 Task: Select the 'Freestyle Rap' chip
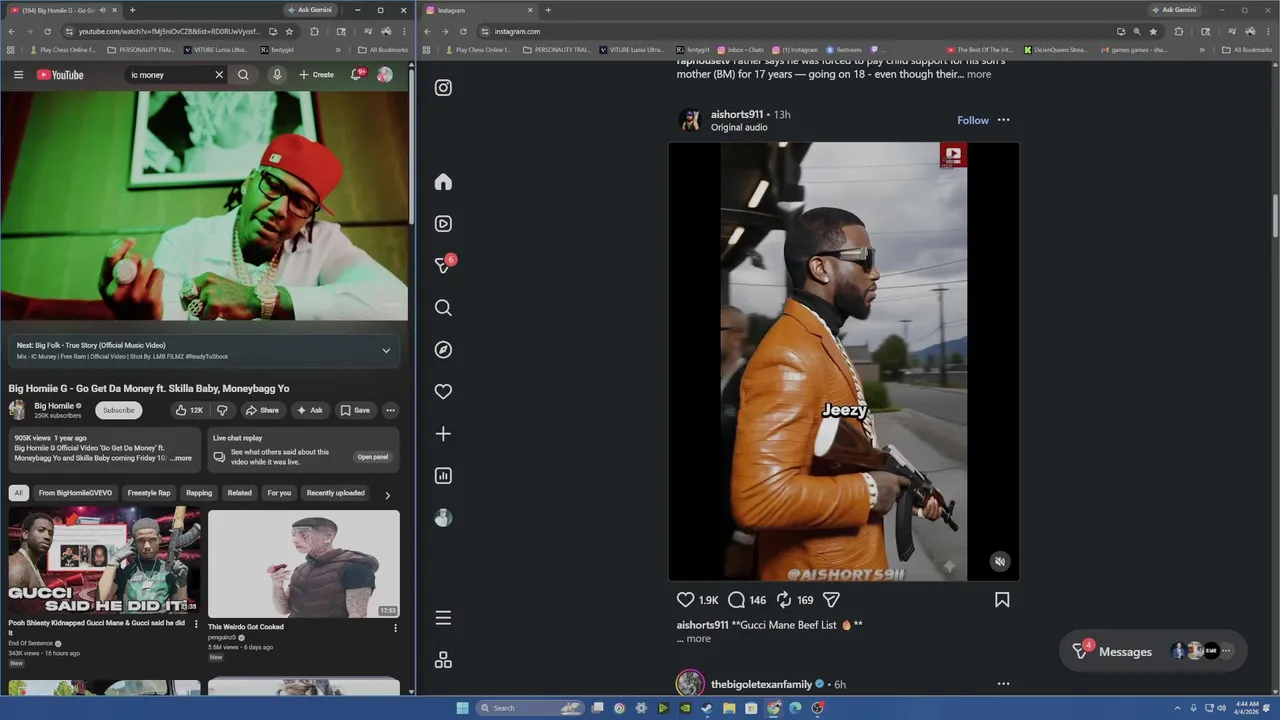click(149, 493)
